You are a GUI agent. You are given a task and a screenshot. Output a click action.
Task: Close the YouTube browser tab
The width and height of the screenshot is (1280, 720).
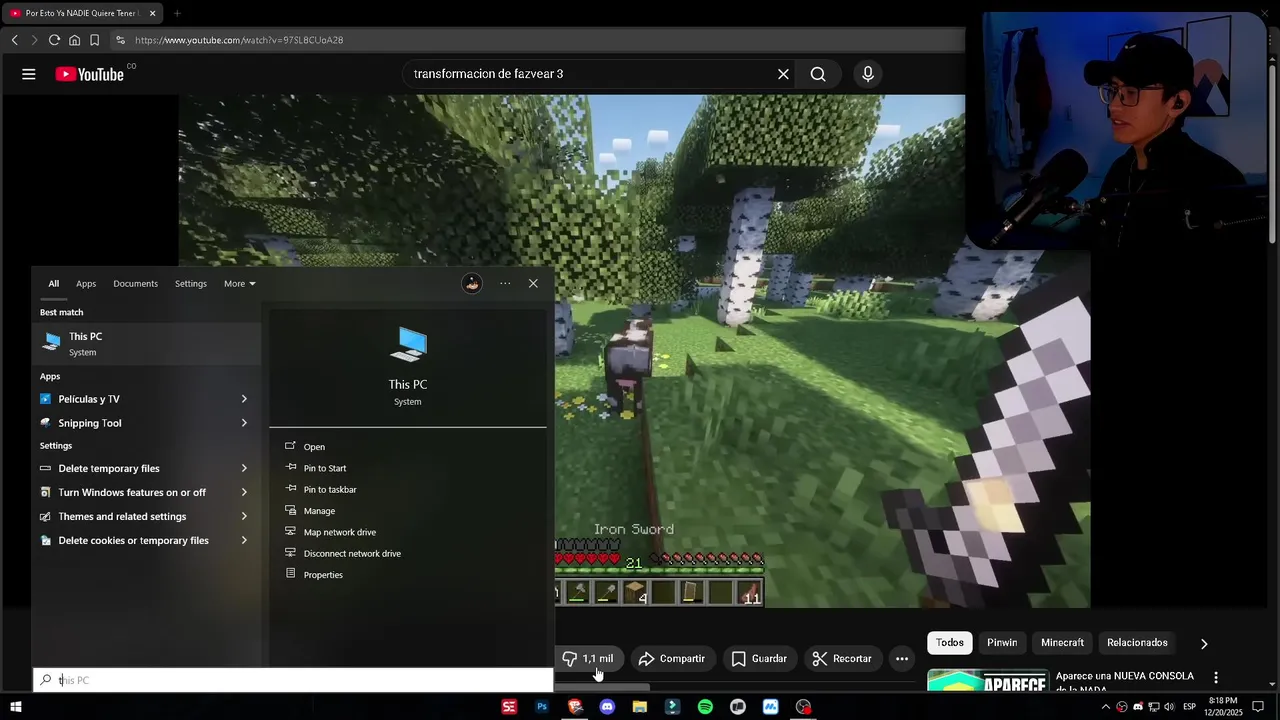click(153, 13)
